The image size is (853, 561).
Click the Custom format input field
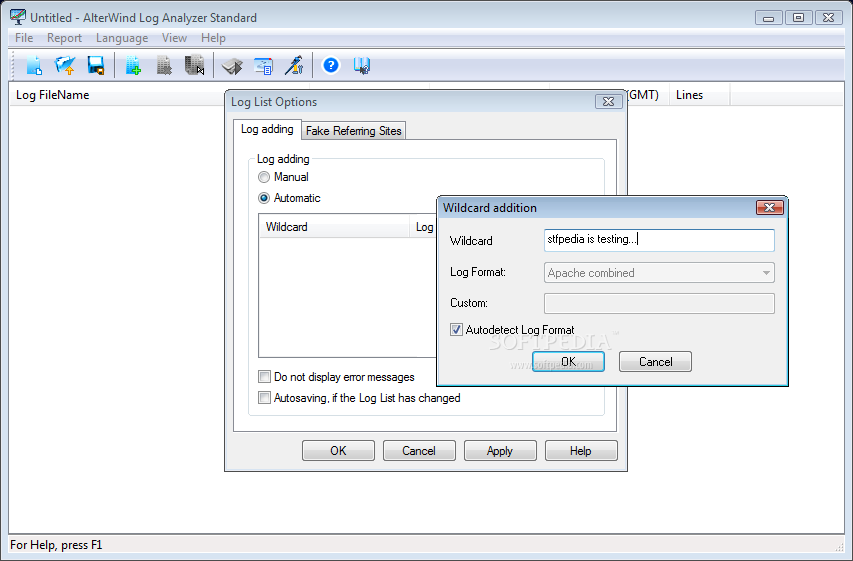click(659, 304)
